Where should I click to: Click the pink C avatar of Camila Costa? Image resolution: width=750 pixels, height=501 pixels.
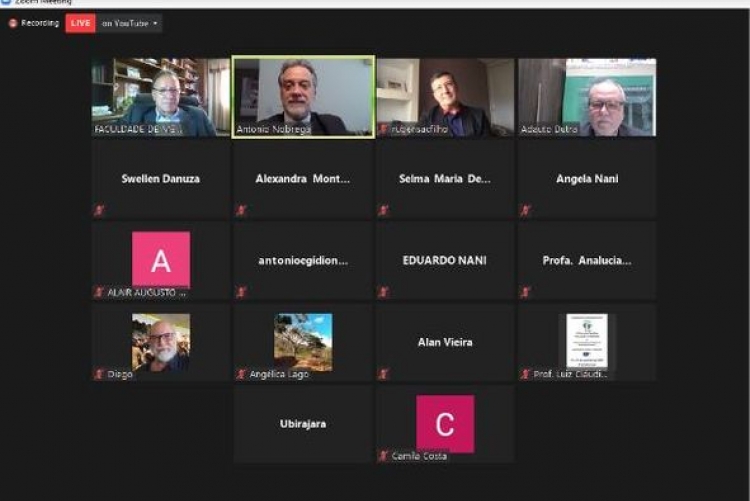coord(445,423)
